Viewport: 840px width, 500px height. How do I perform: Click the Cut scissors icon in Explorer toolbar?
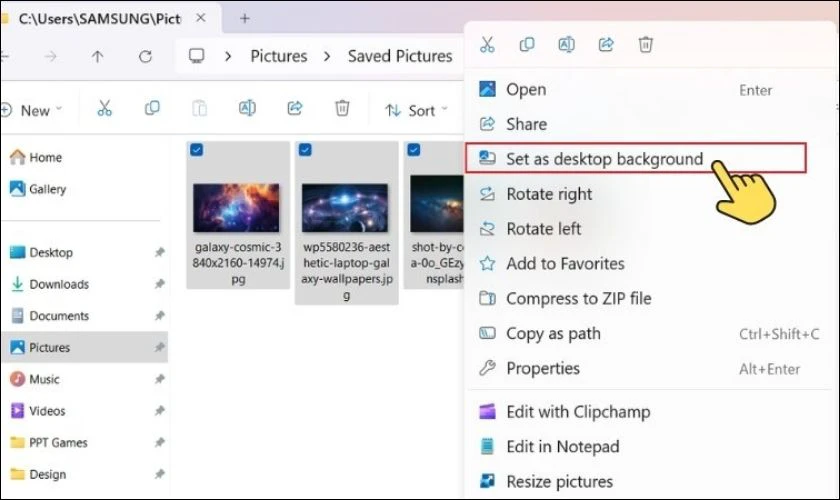click(x=104, y=109)
